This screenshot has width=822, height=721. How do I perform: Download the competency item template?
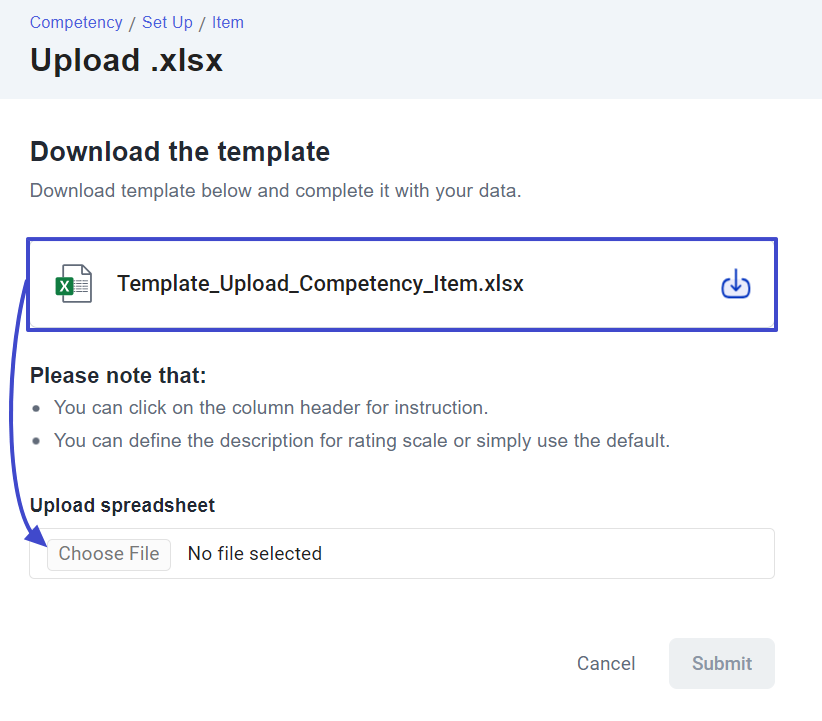[x=735, y=285]
